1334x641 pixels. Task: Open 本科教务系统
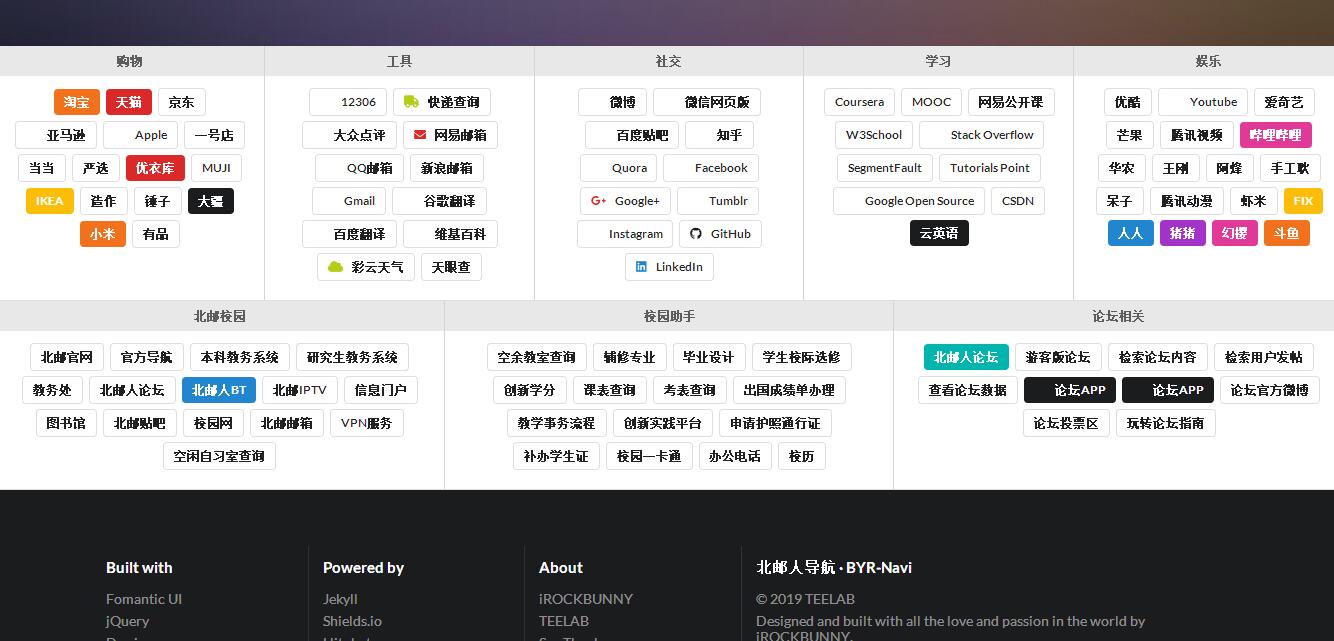(240, 357)
